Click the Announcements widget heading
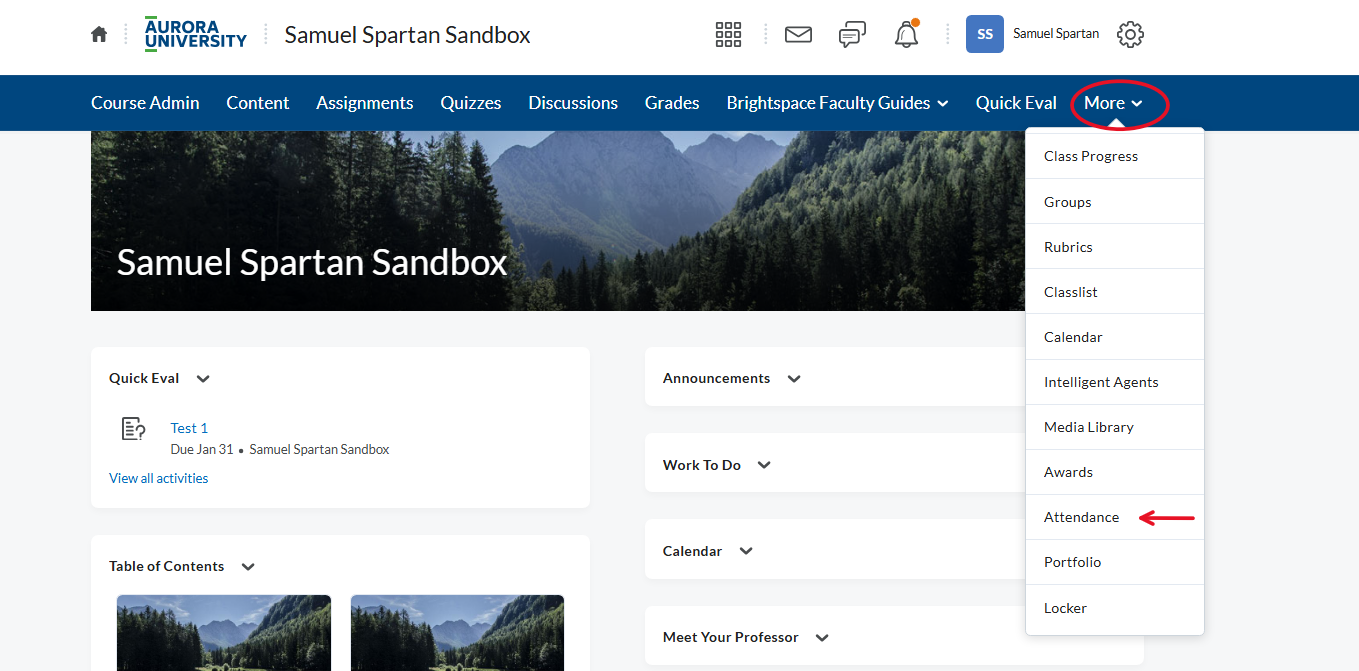The height and width of the screenshot is (671, 1359). (716, 378)
